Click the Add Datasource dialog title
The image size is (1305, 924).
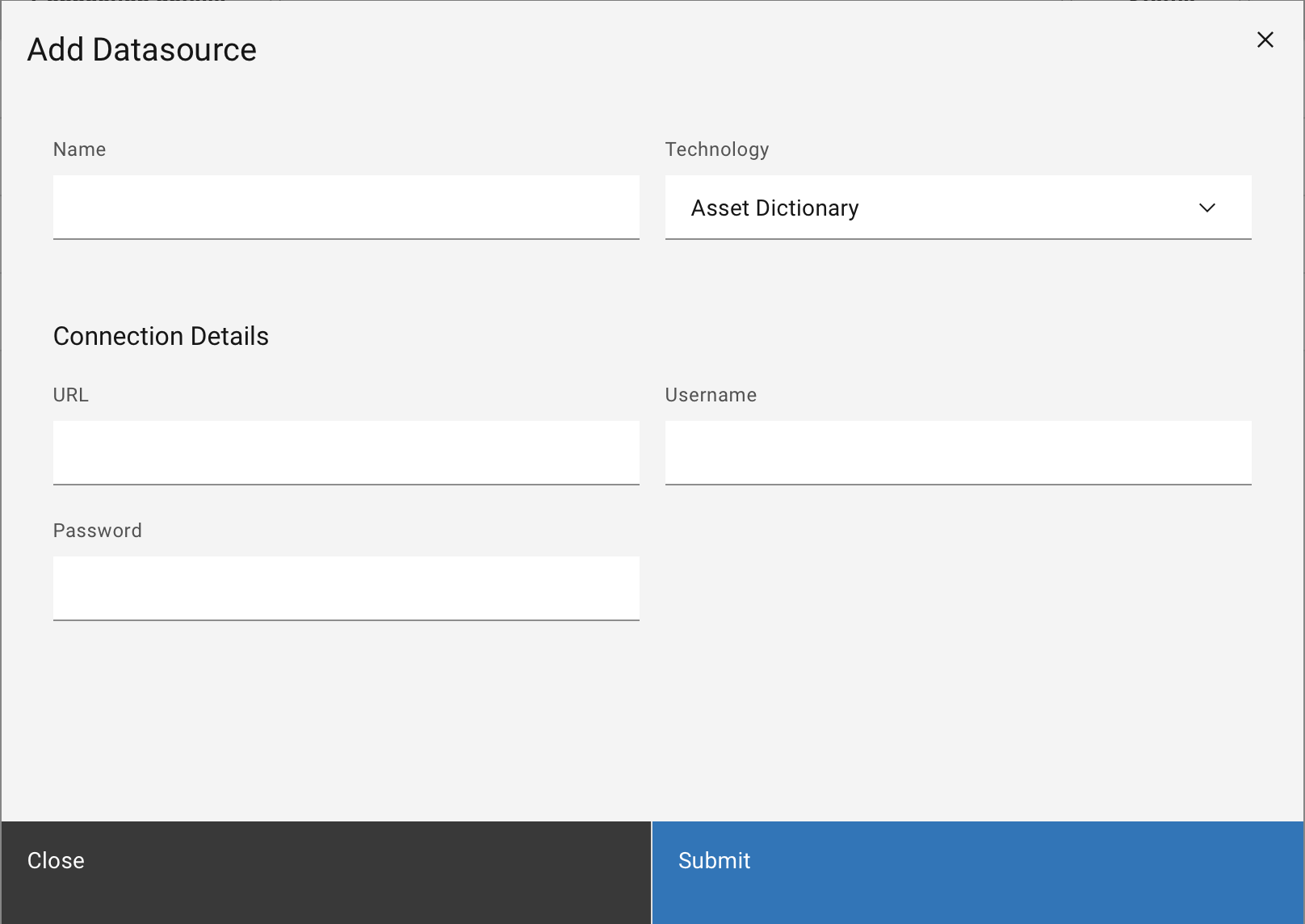[142, 50]
